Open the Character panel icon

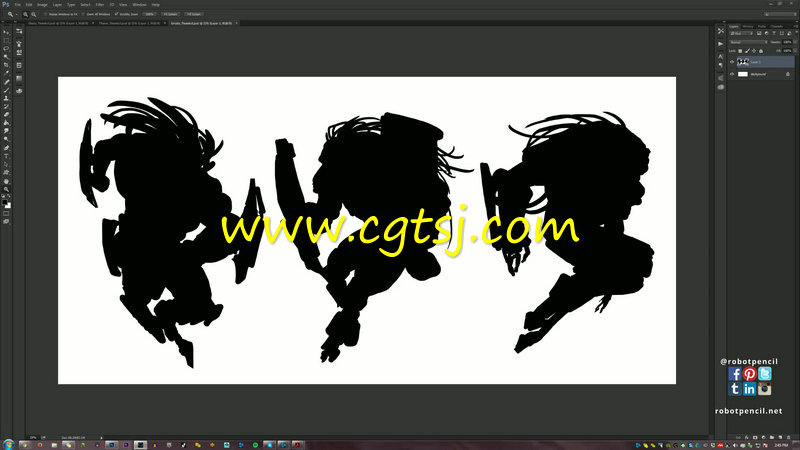(x=720, y=57)
